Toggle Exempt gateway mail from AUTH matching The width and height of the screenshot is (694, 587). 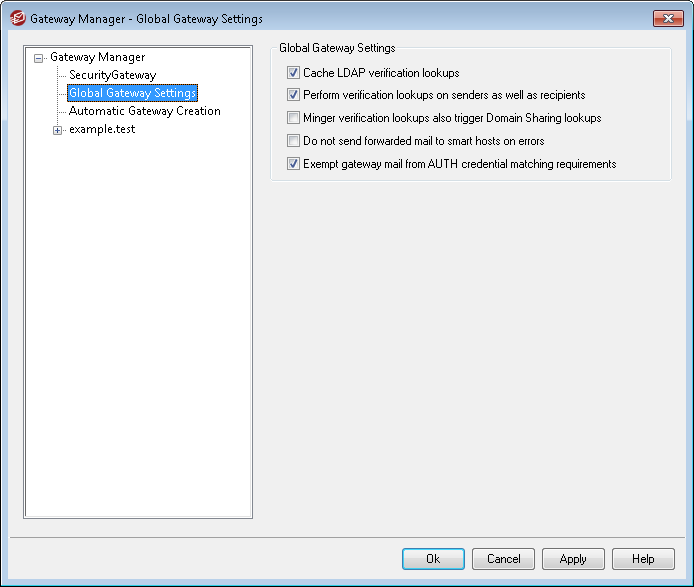coord(294,164)
